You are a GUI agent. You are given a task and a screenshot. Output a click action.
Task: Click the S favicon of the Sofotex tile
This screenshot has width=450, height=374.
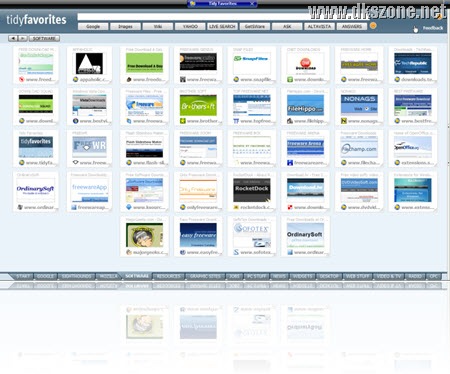pyautogui.click(x=236, y=252)
